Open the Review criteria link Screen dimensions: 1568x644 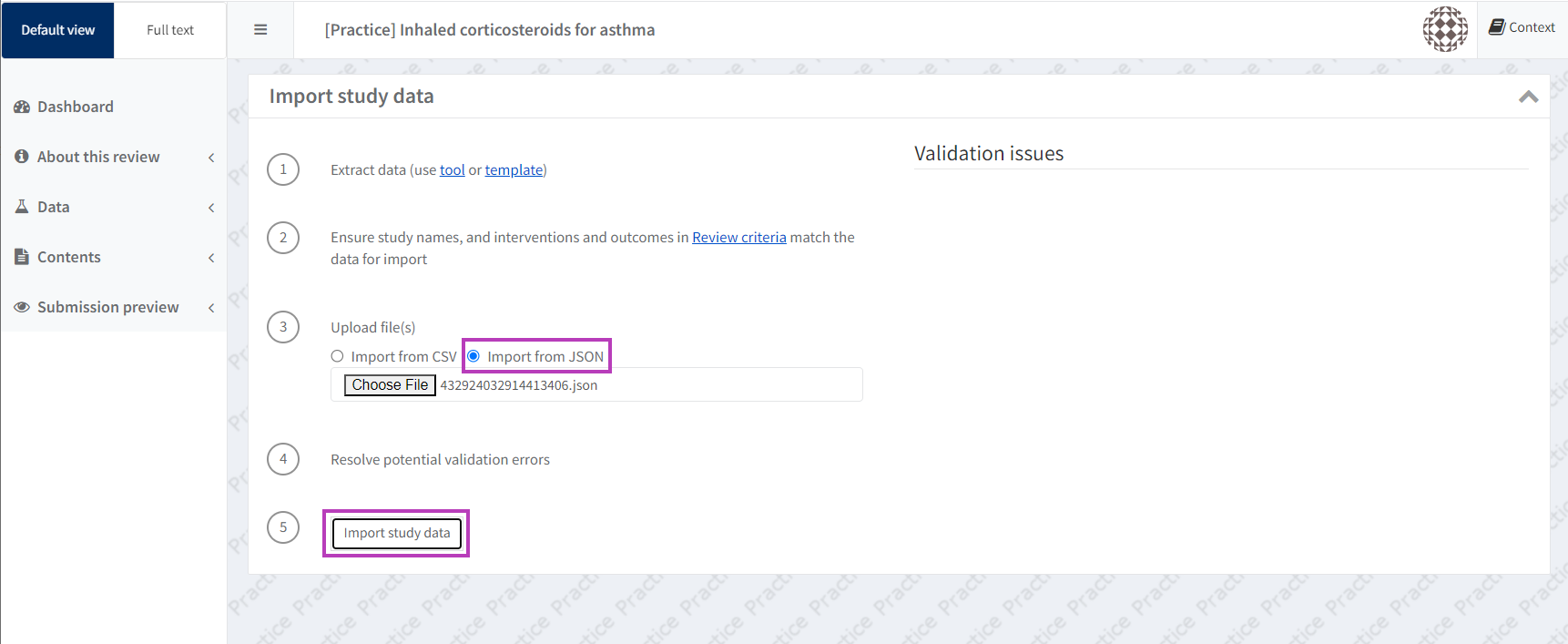[x=738, y=238]
